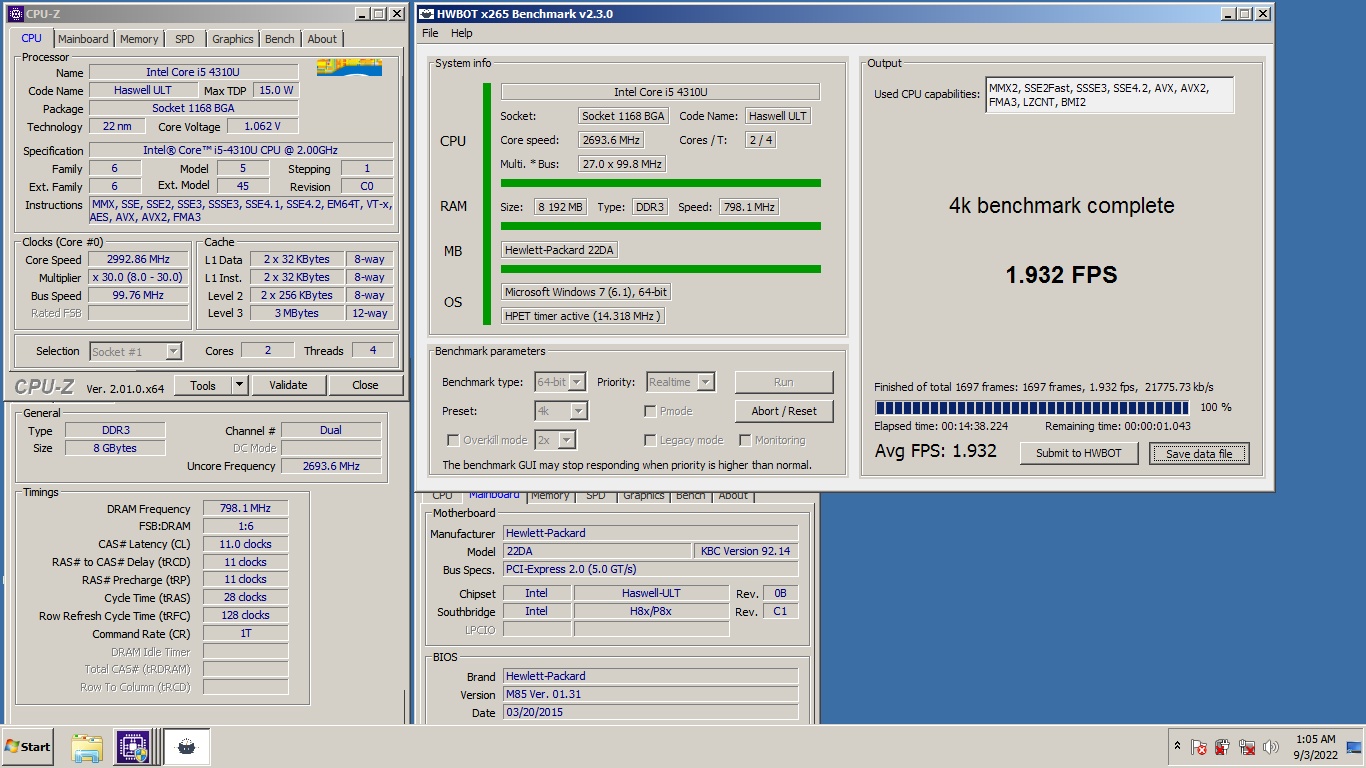The height and width of the screenshot is (768, 1366).
Task: Click the KBC Version 92.14 field
Action: coord(745,551)
